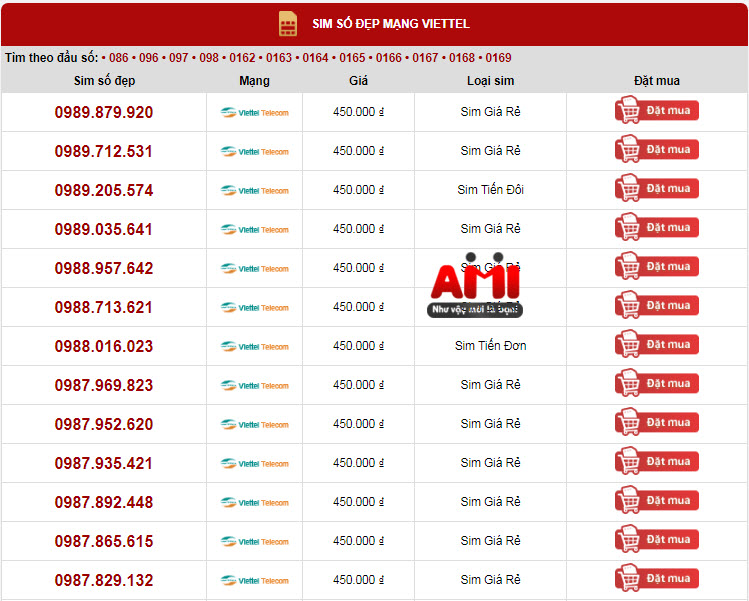This screenshot has height=601, width=749.
Task: Click the 'Sim số đẹp' column header
Action: pos(104,81)
